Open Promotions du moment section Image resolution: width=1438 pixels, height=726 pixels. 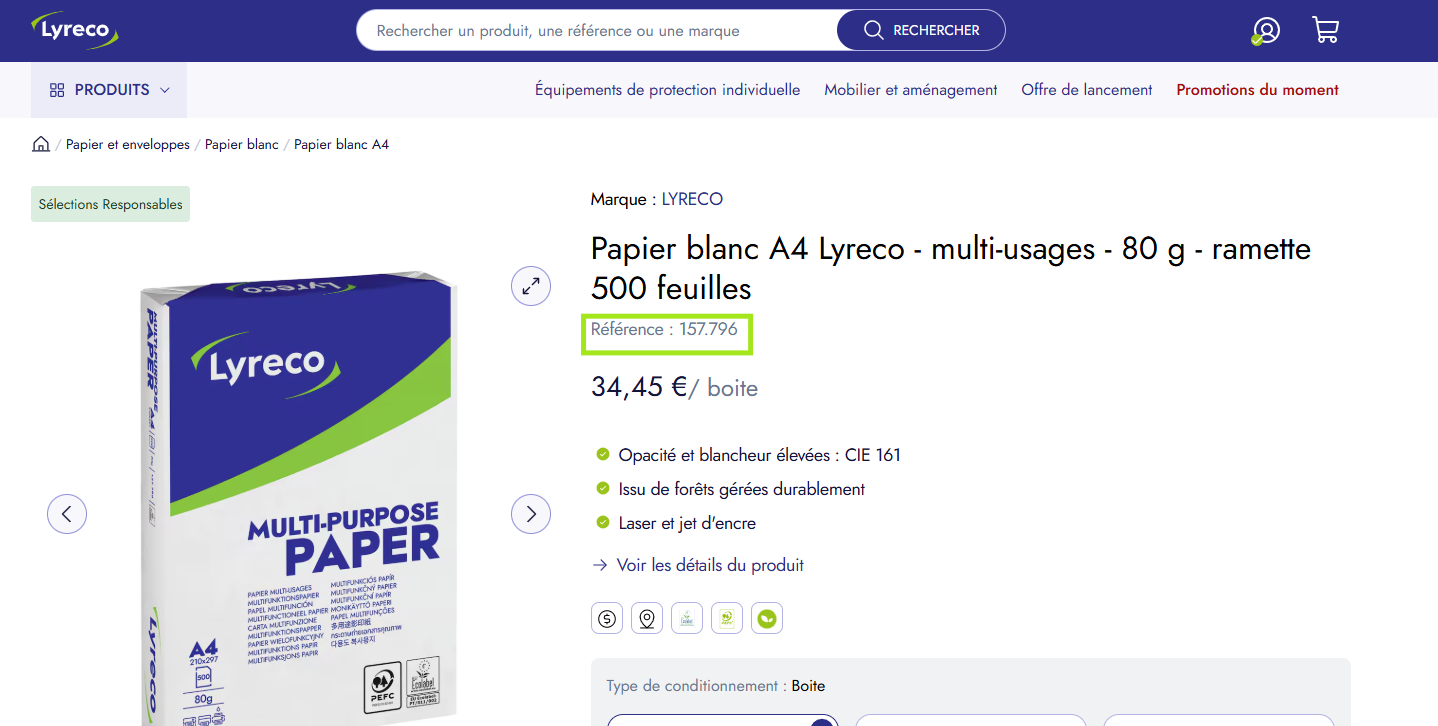point(1257,90)
